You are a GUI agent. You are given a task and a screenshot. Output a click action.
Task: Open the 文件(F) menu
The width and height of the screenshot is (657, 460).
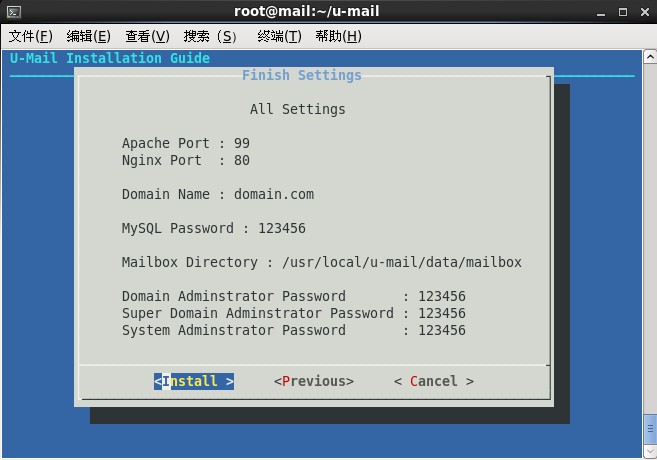(30, 36)
